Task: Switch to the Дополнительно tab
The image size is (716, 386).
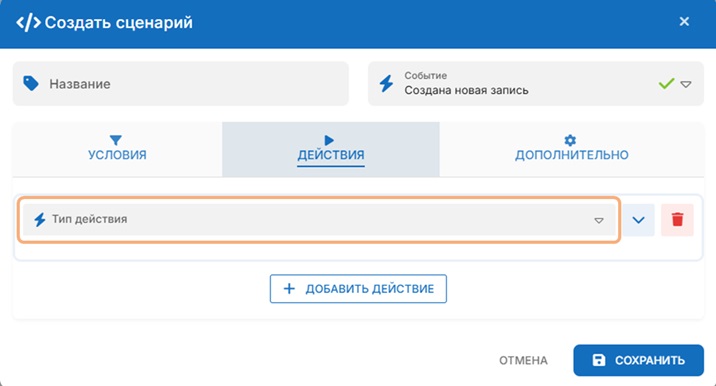Action: (572, 149)
